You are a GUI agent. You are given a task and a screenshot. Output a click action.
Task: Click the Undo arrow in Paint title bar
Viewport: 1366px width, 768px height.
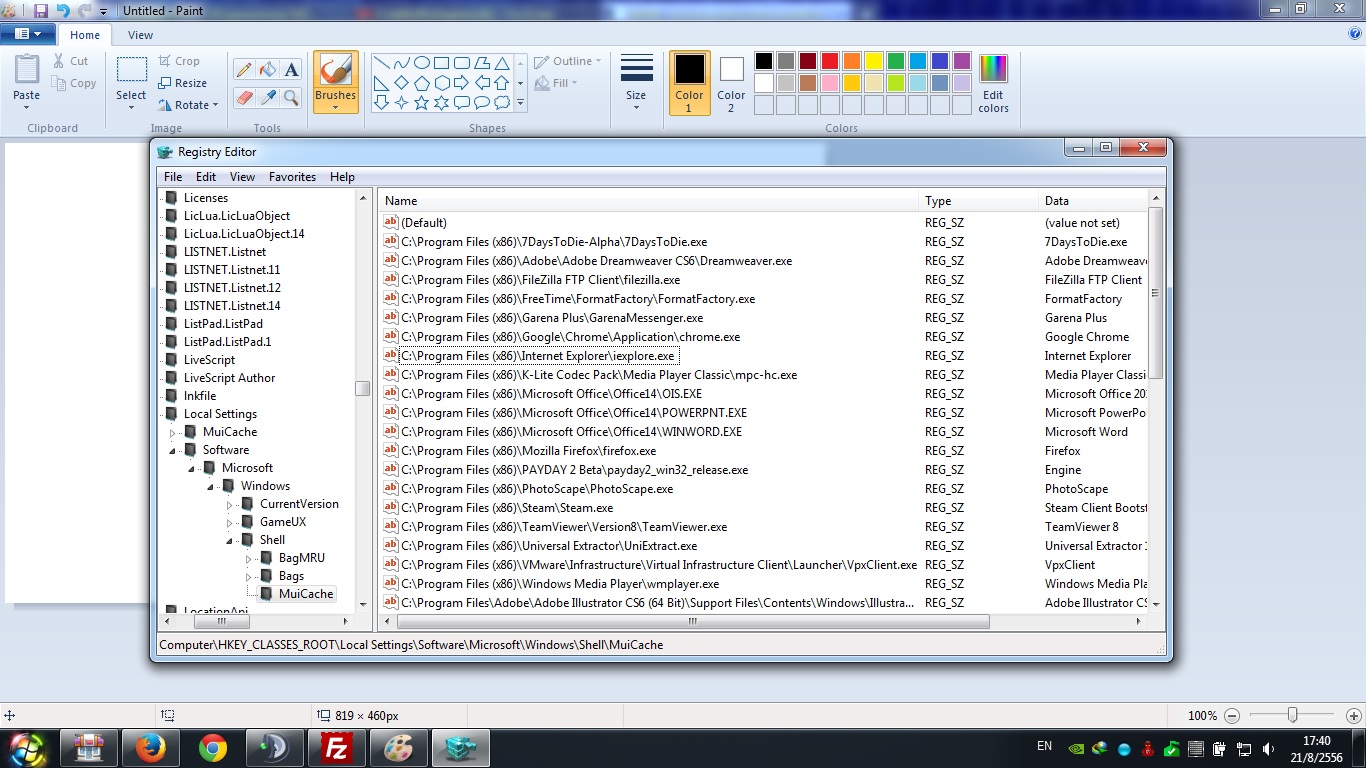(63, 10)
